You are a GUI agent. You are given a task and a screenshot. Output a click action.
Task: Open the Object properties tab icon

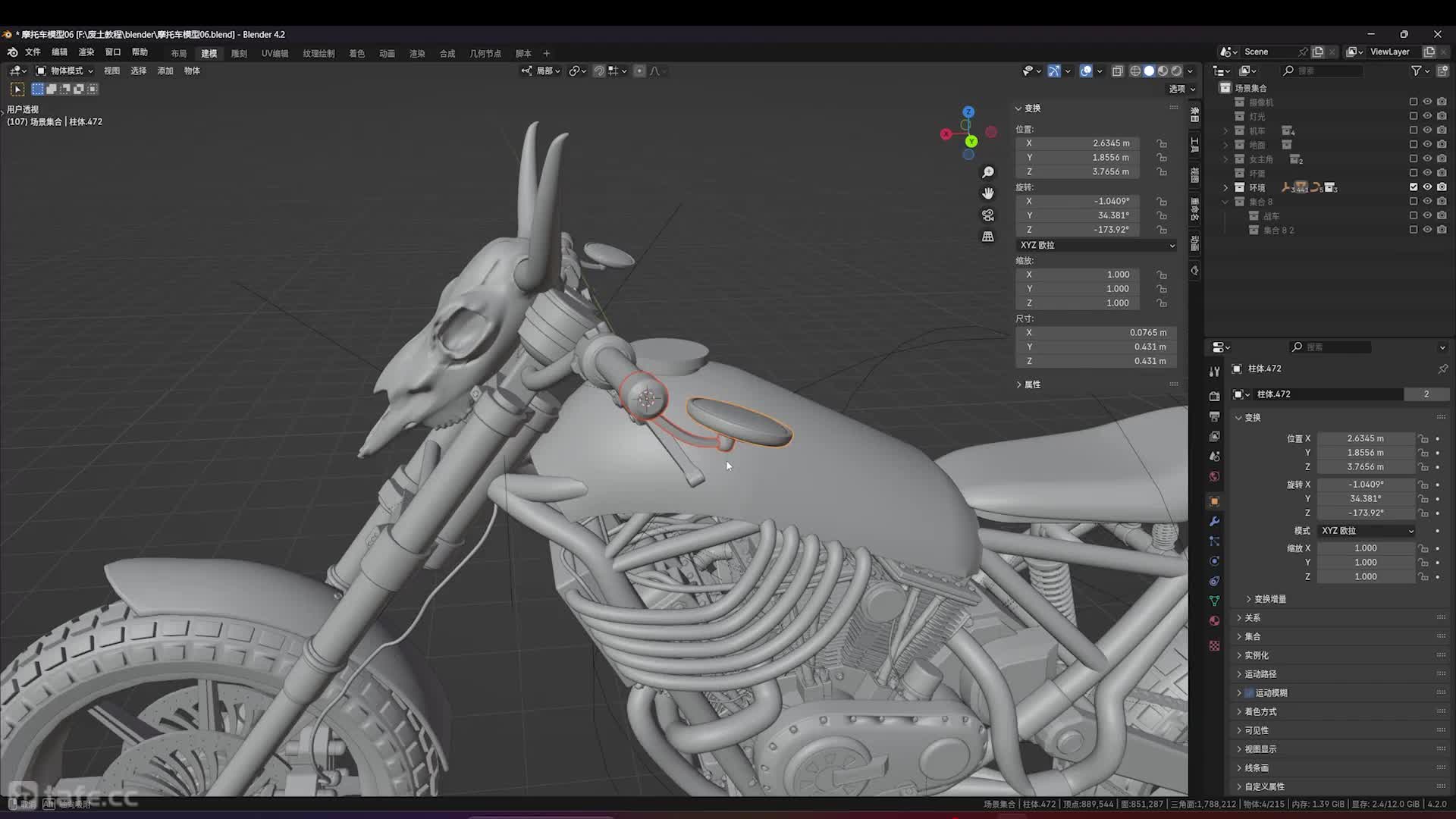point(1214,501)
